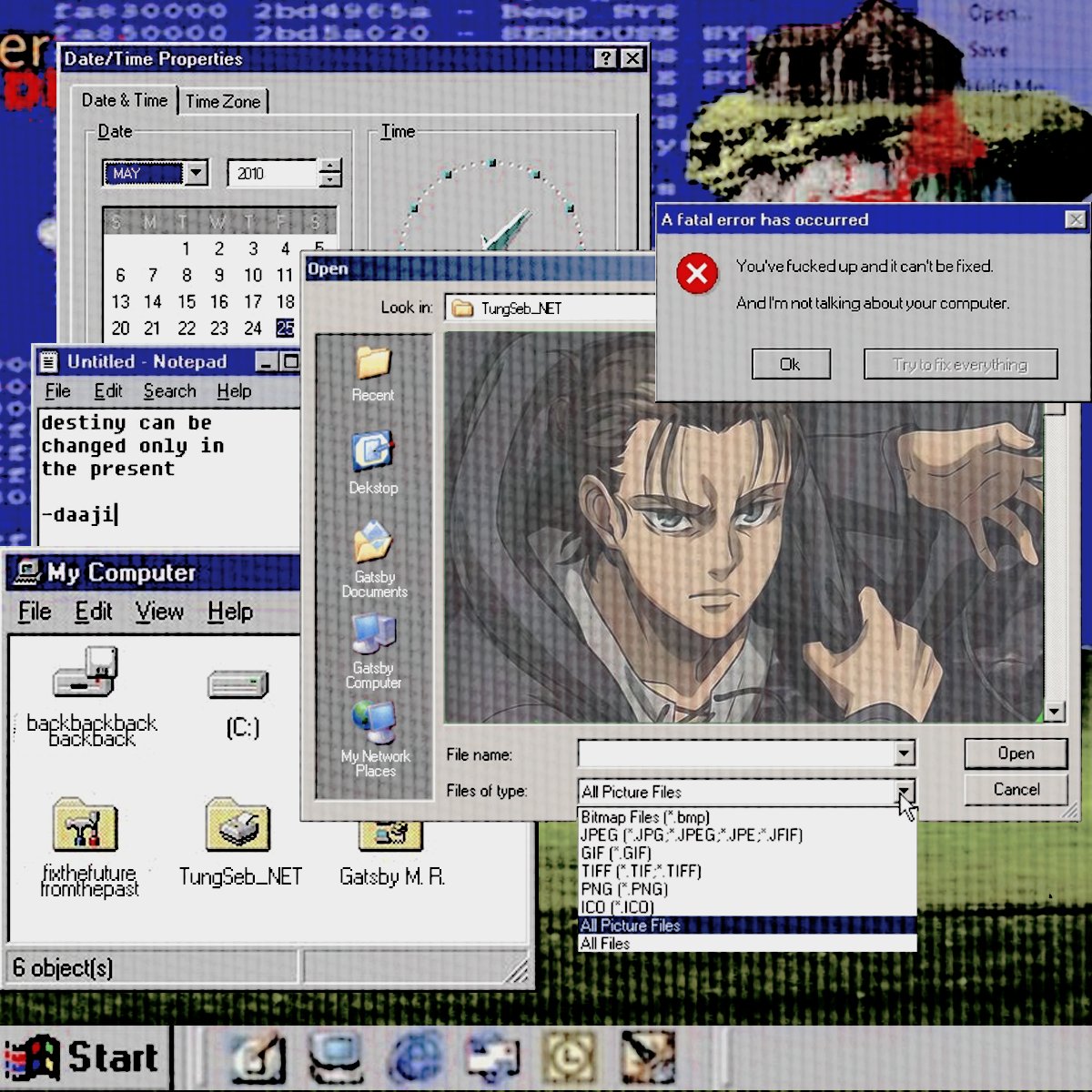1092x1092 pixels.
Task: Click in the Notepad text area
Action: pyautogui.click(x=169, y=476)
